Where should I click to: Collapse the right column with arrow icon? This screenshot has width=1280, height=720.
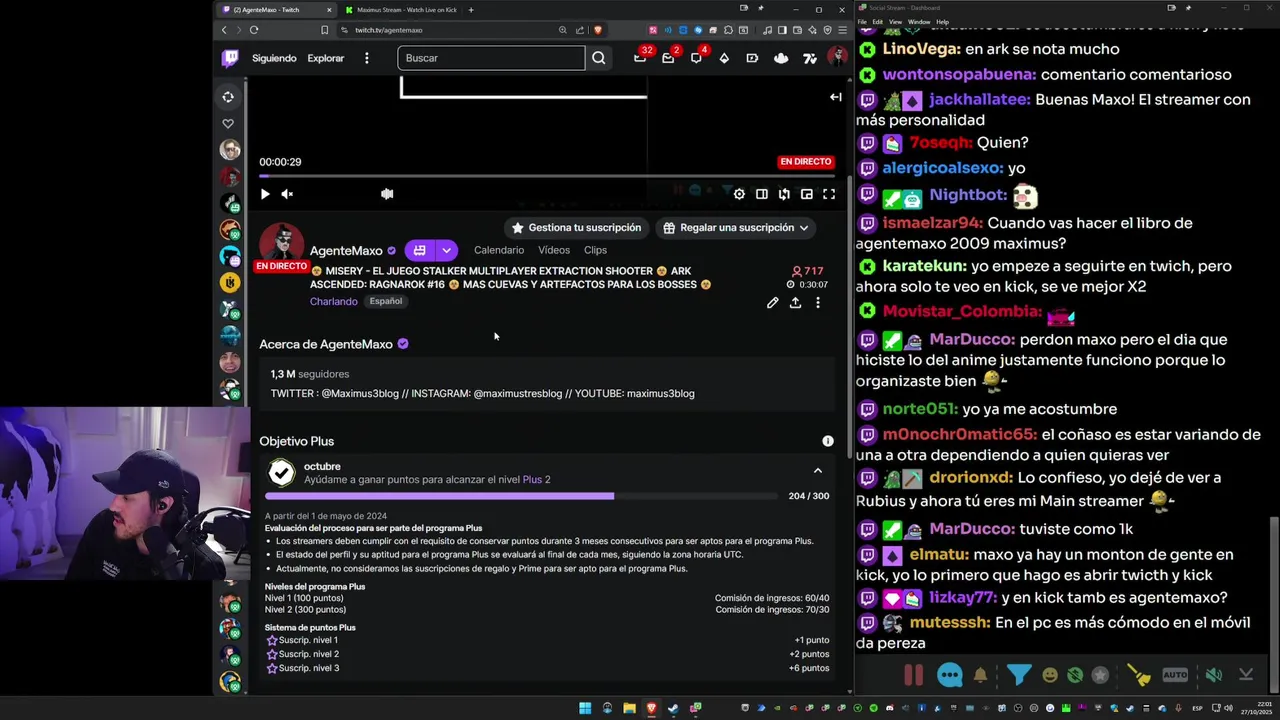pos(836,97)
